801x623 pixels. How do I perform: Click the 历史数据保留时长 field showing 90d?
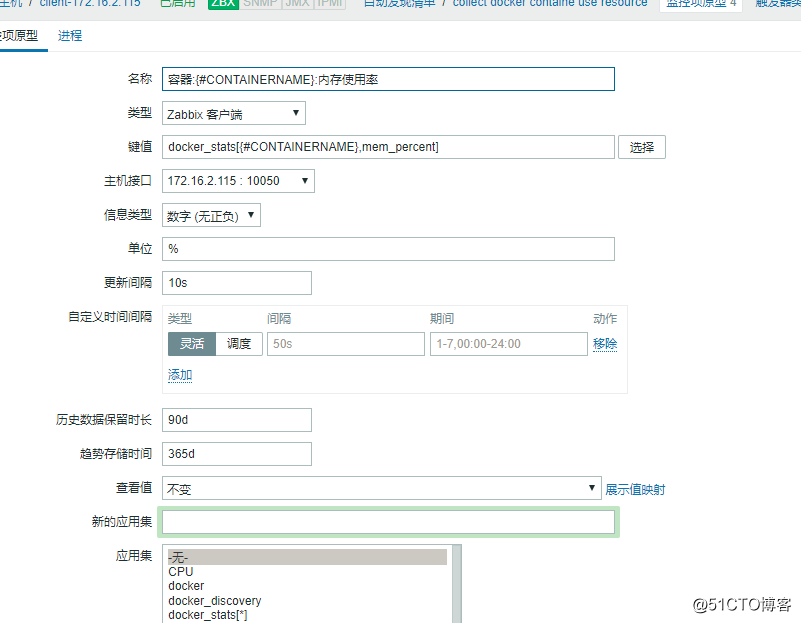point(237,420)
